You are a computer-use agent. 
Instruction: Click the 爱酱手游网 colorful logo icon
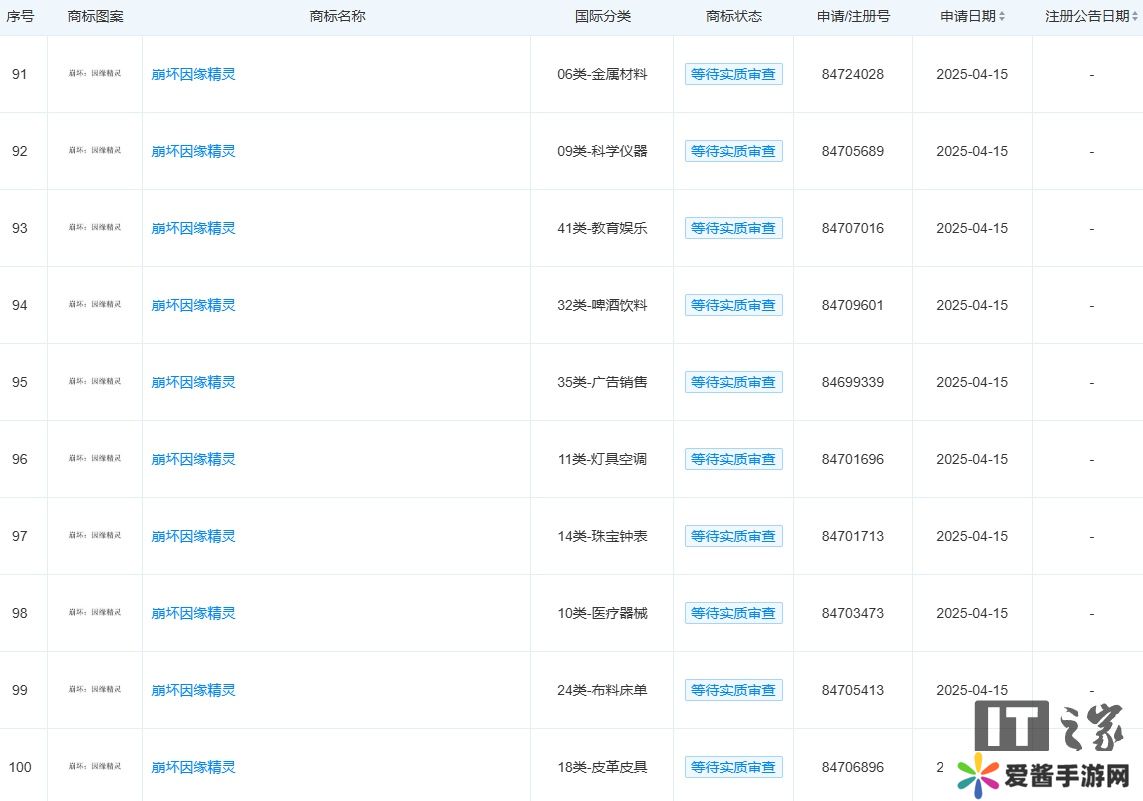point(977,776)
